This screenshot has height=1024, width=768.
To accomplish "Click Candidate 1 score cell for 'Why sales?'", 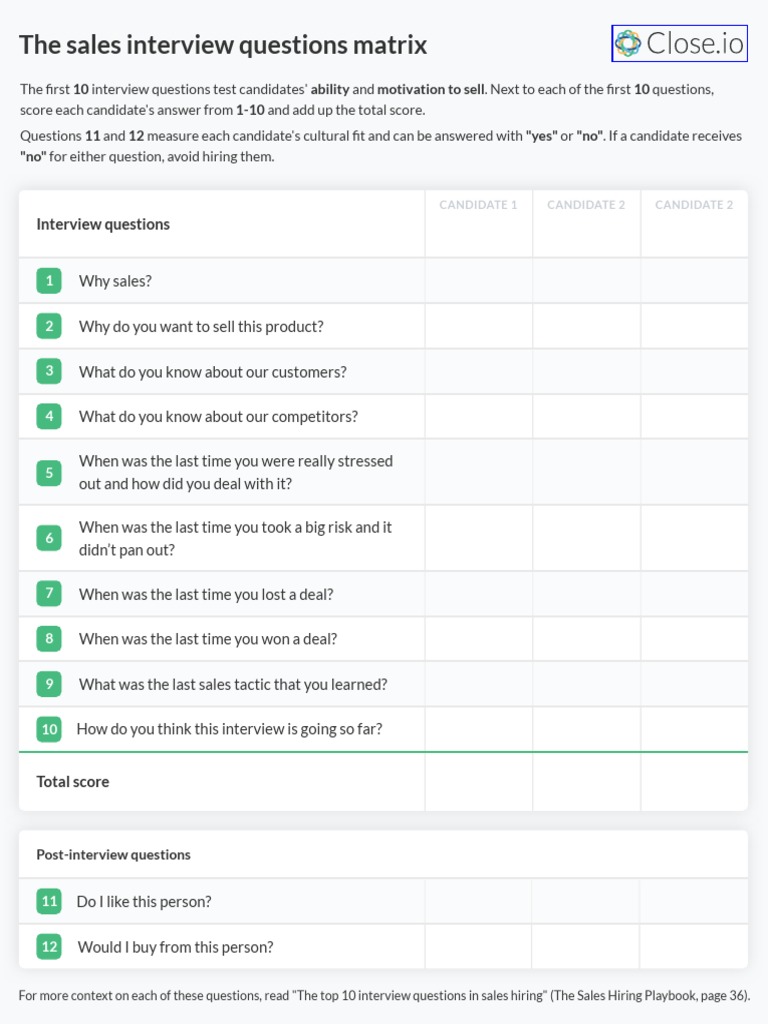I will click(x=478, y=281).
